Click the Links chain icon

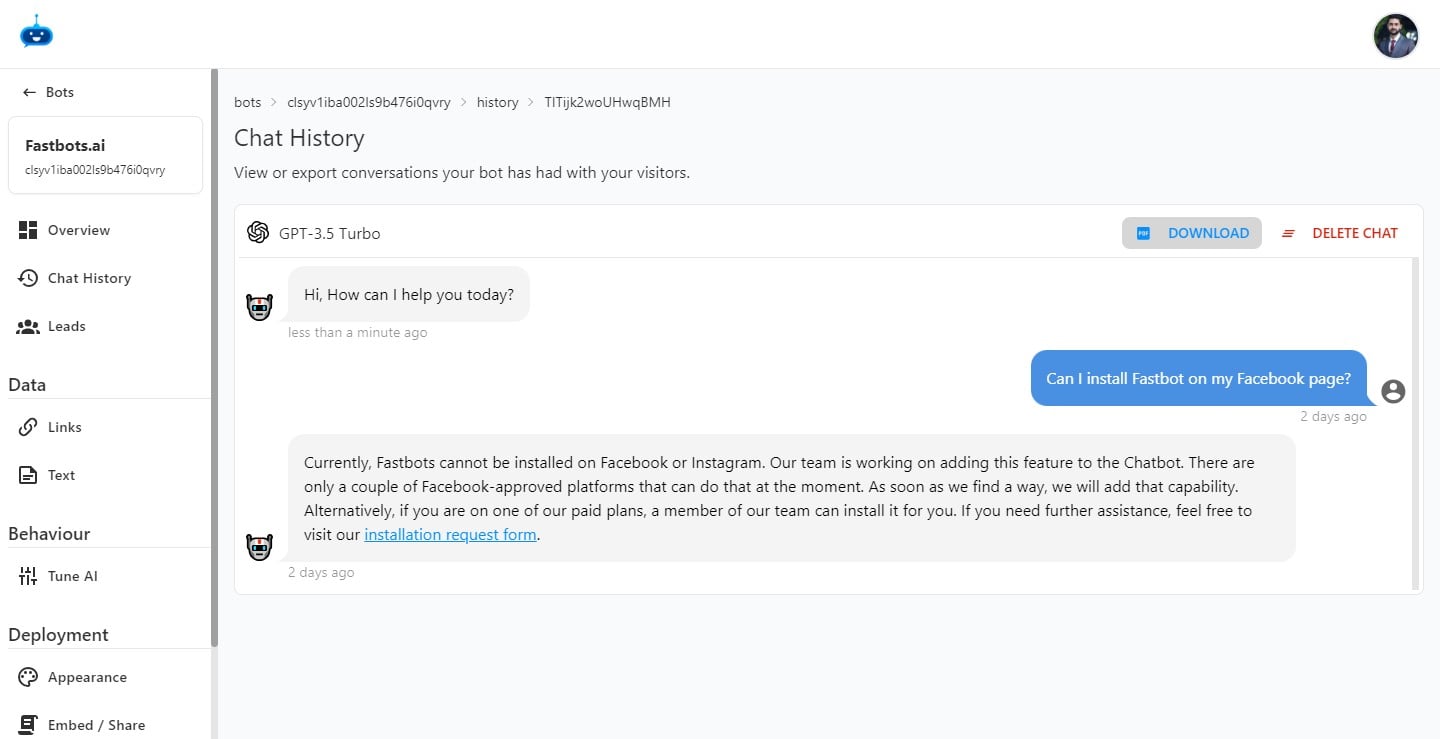point(28,427)
